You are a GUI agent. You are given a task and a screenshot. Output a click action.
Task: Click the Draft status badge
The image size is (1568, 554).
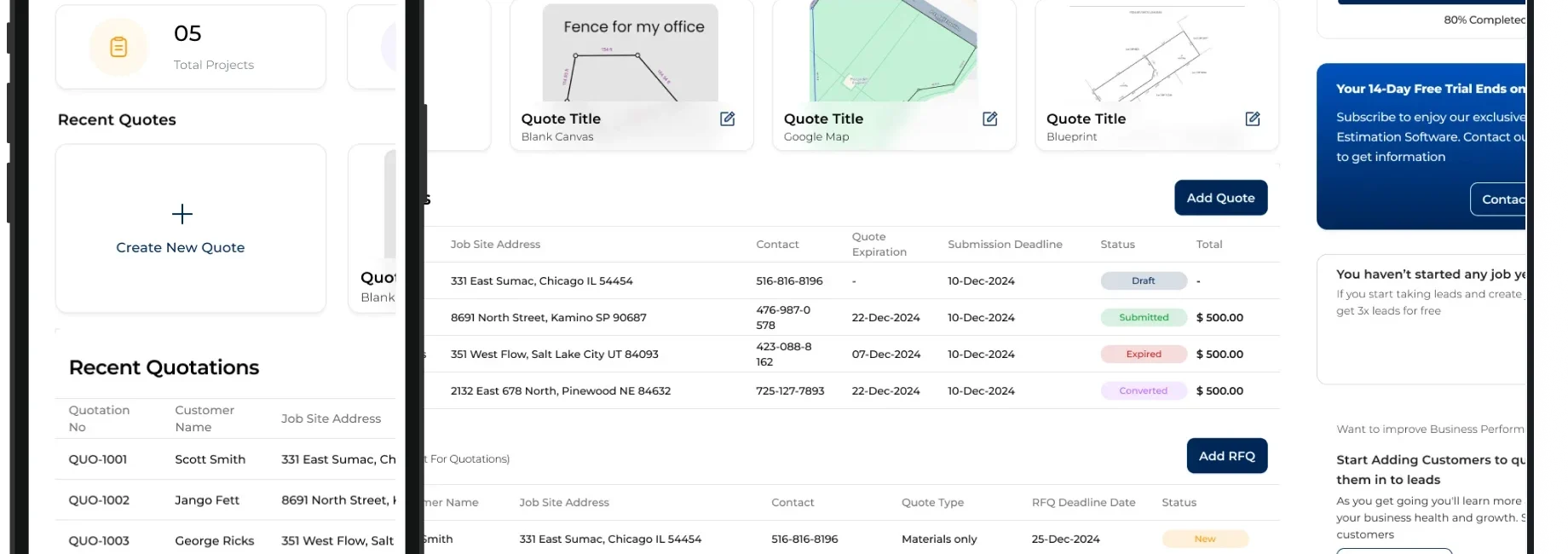coord(1144,281)
